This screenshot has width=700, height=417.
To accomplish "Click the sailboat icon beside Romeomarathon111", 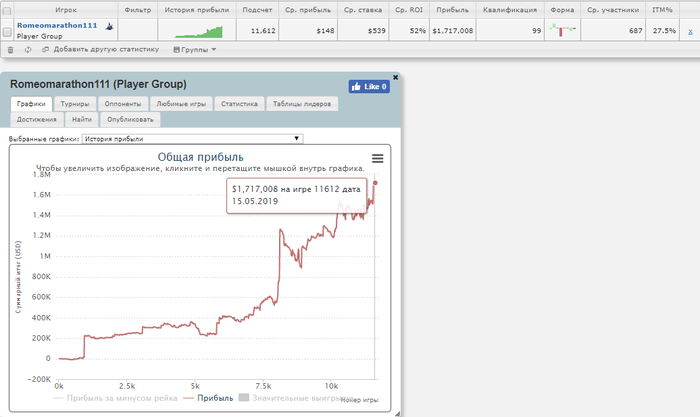I will 109,26.
